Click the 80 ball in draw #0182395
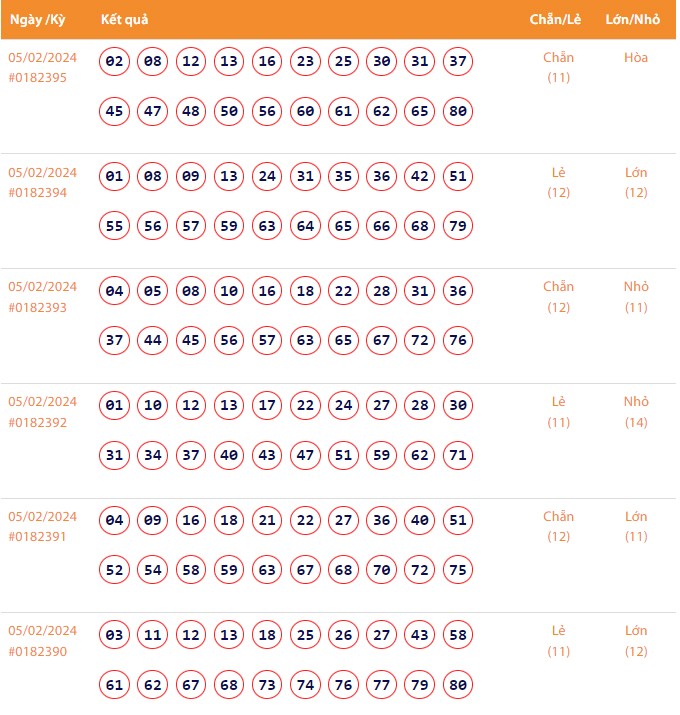Viewport: 680px width, 715px height. coord(458,111)
